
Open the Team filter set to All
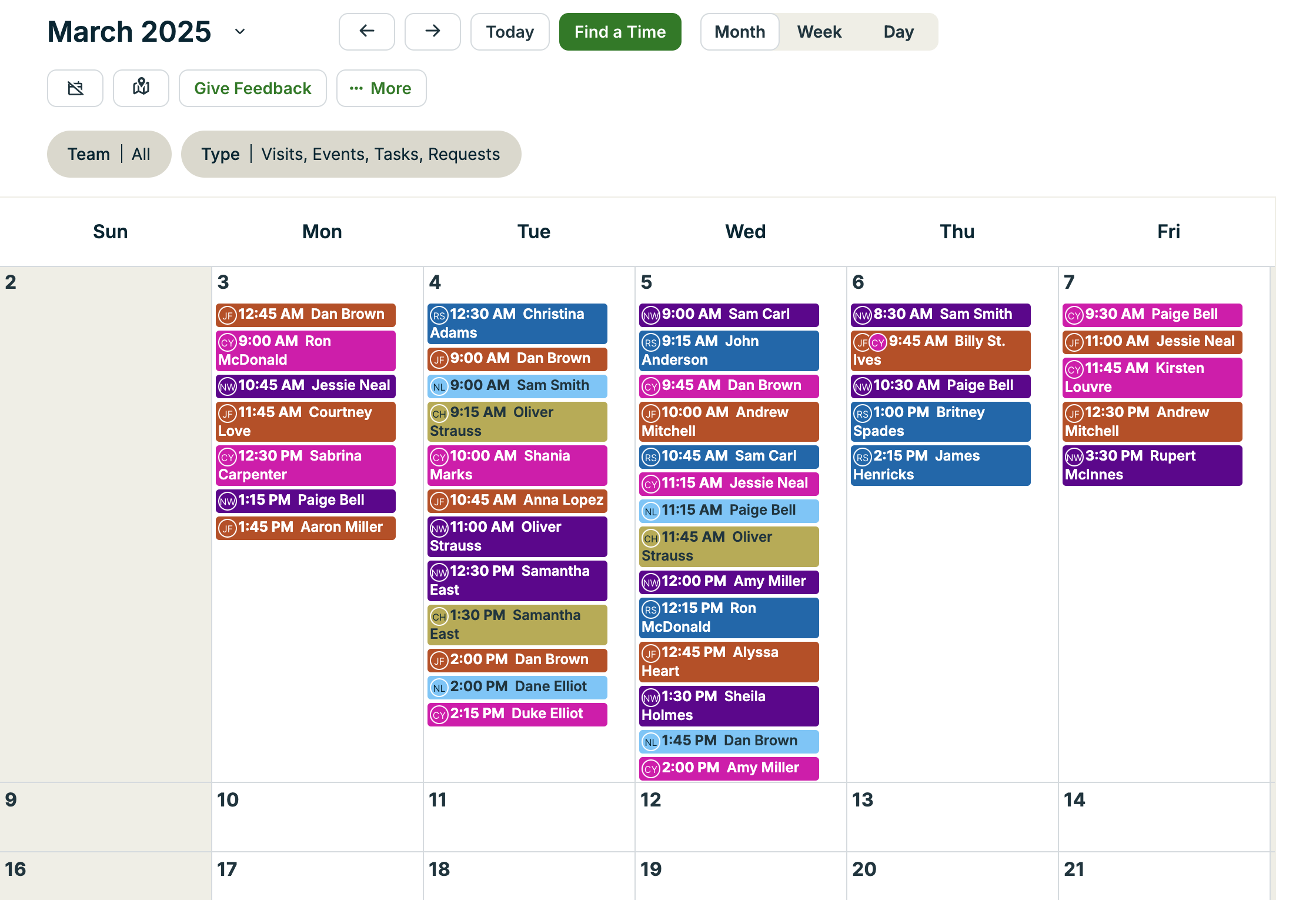109,154
